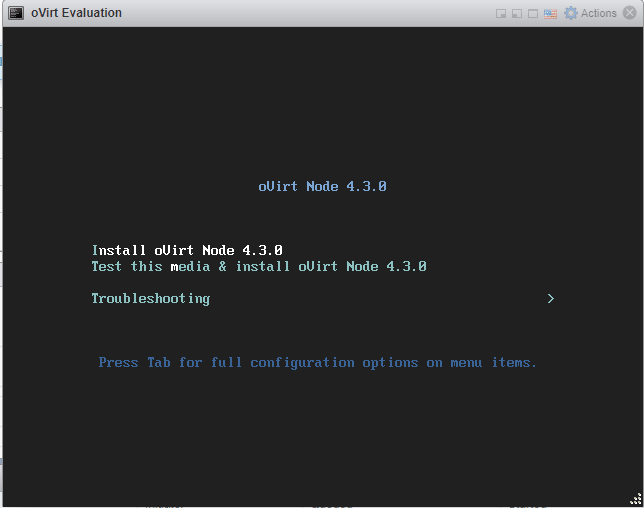The height and width of the screenshot is (508, 644).
Task: Click the oVirt Node 4.3.0 heading
Action: coord(322,186)
